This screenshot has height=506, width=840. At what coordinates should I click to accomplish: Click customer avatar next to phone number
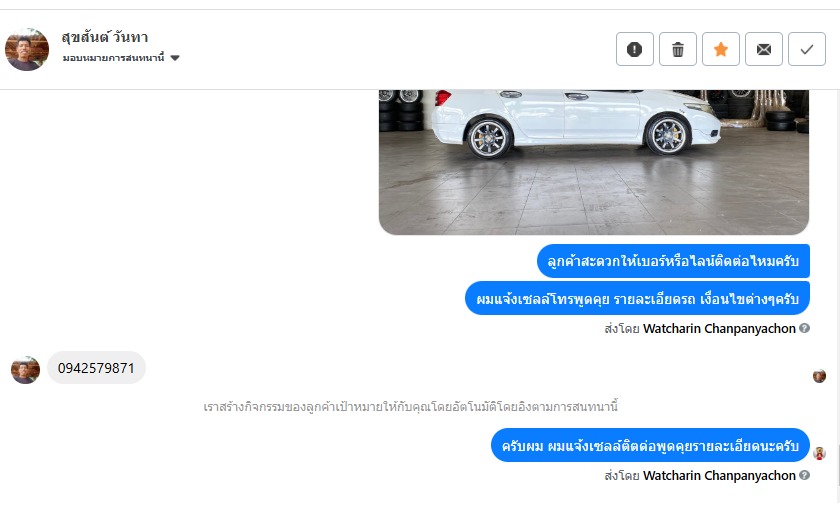pyautogui.click(x=25, y=369)
